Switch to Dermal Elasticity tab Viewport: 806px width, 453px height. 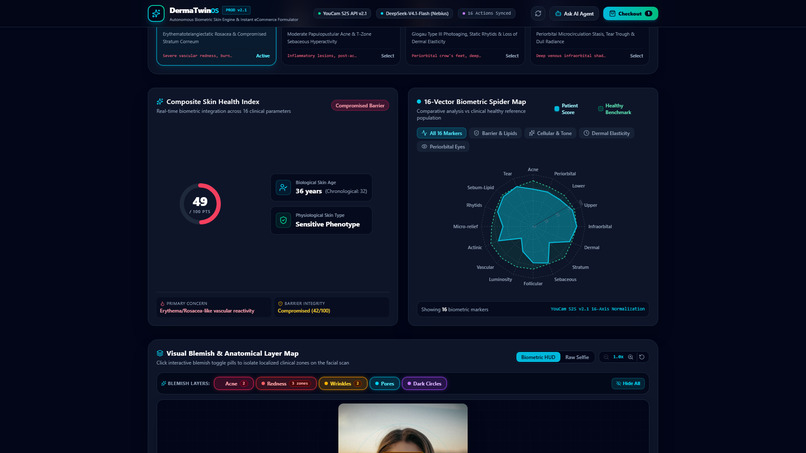tap(607, 133)
